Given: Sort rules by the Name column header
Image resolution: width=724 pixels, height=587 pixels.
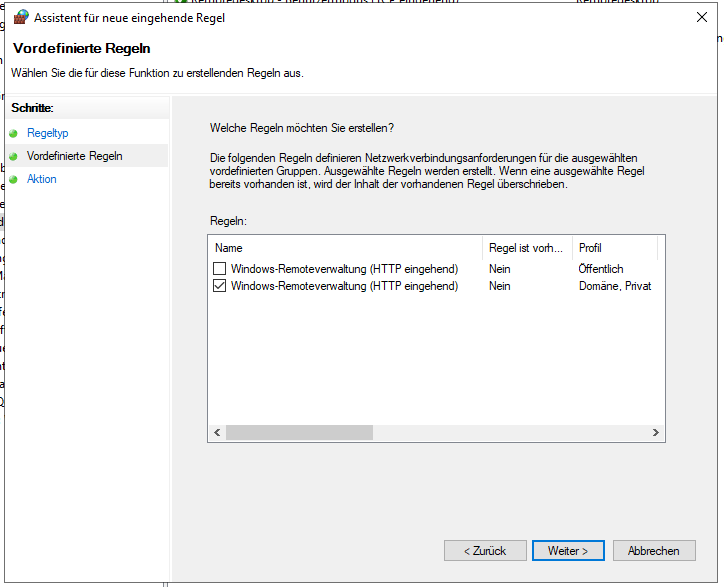Looking at the screenshot, I should tap(345, 248).
